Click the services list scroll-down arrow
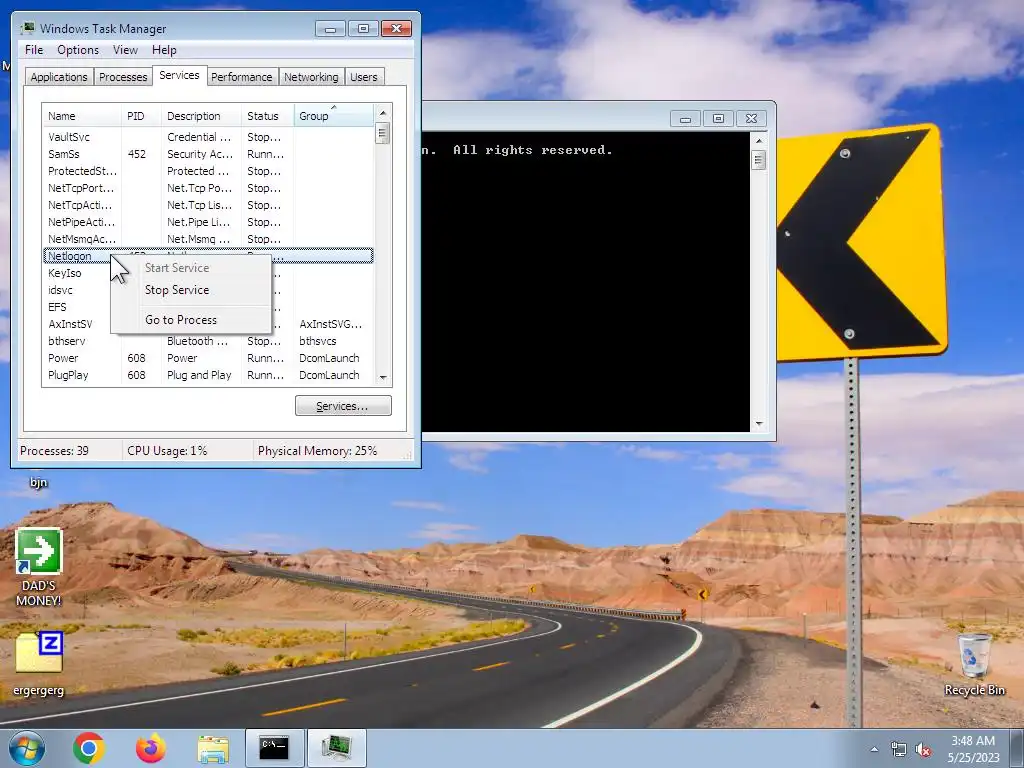The width and height of the screenshot is (1024, 768). click(383, 377)
